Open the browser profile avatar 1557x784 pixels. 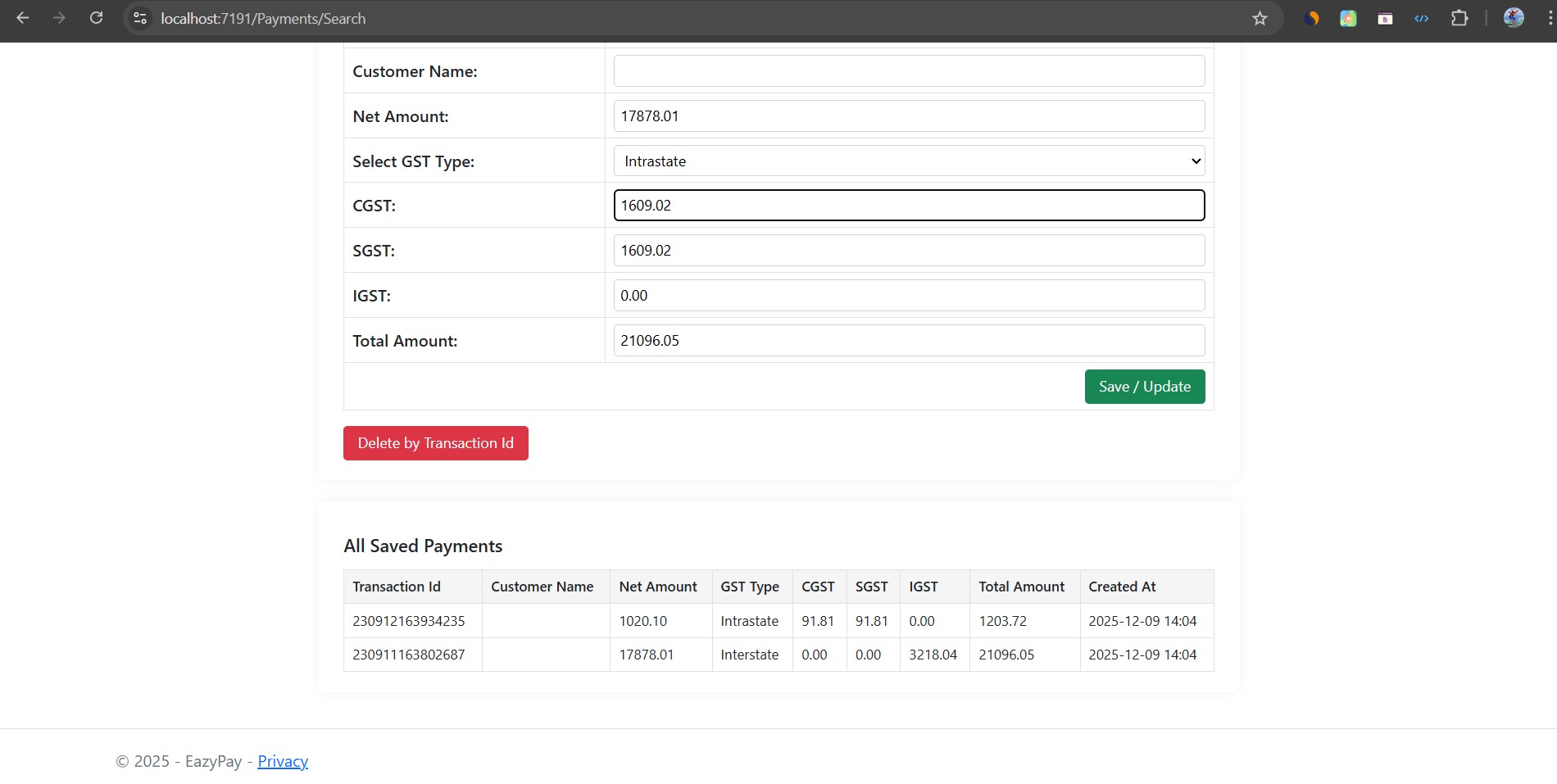[x=1514, y=18]
